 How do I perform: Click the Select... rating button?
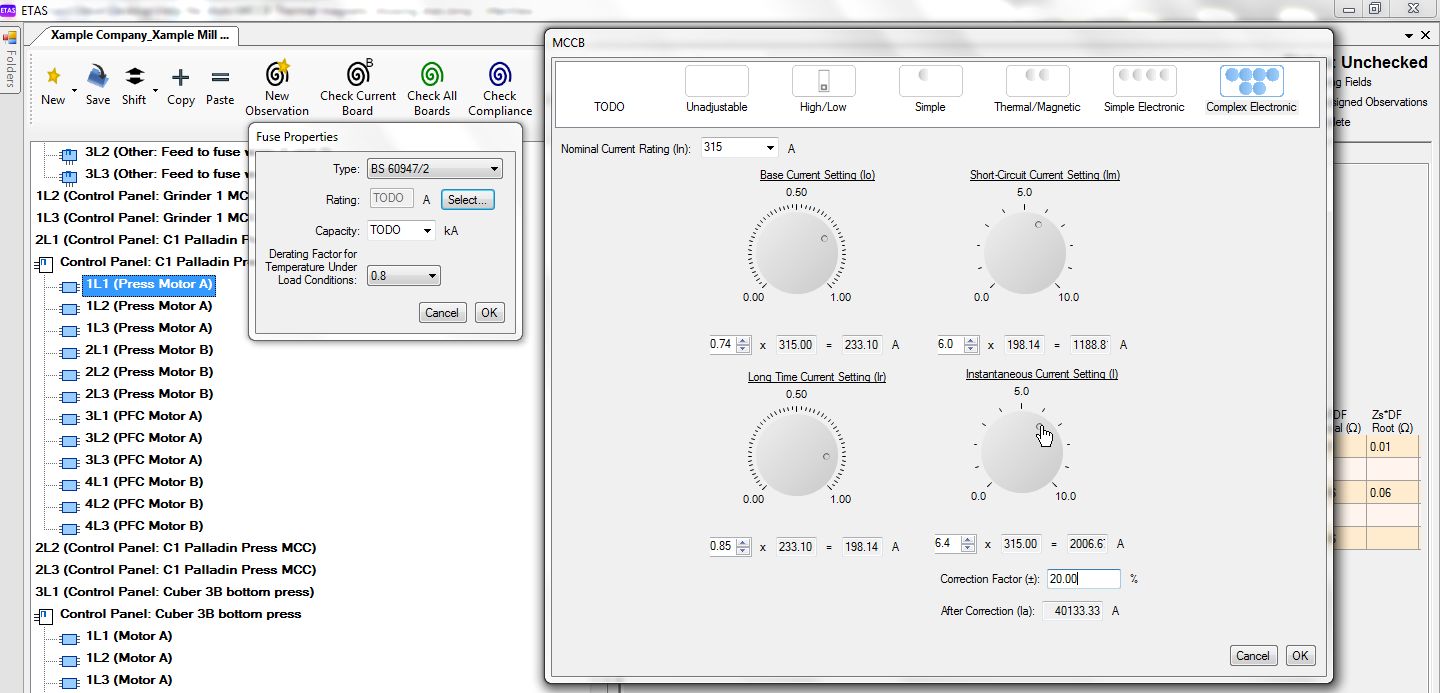click(467, 200)
